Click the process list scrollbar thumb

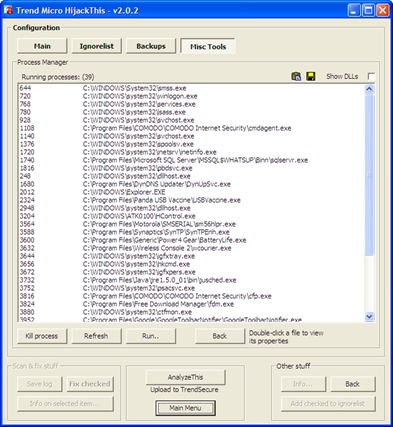[369, 175]
